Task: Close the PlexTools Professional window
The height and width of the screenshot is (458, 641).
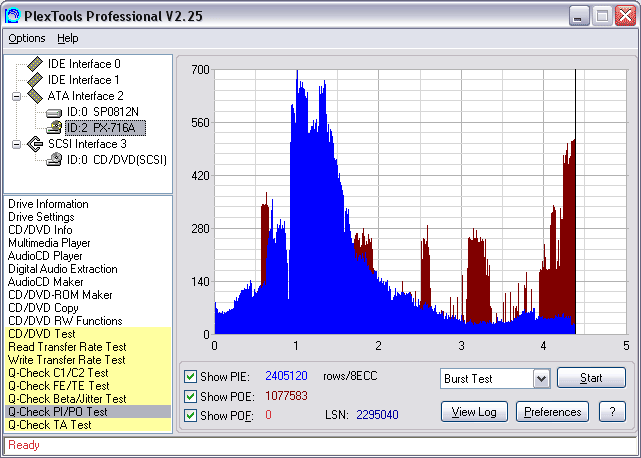Action: tap(625, 16)
